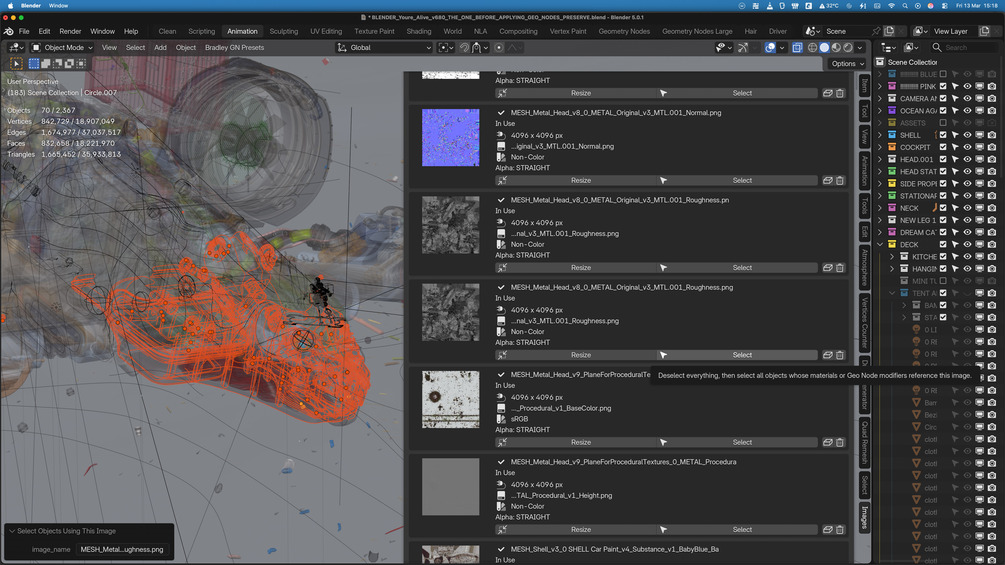Click the image_name field in operator panel
The image size is (1005, 565).
tap(122, 550)
